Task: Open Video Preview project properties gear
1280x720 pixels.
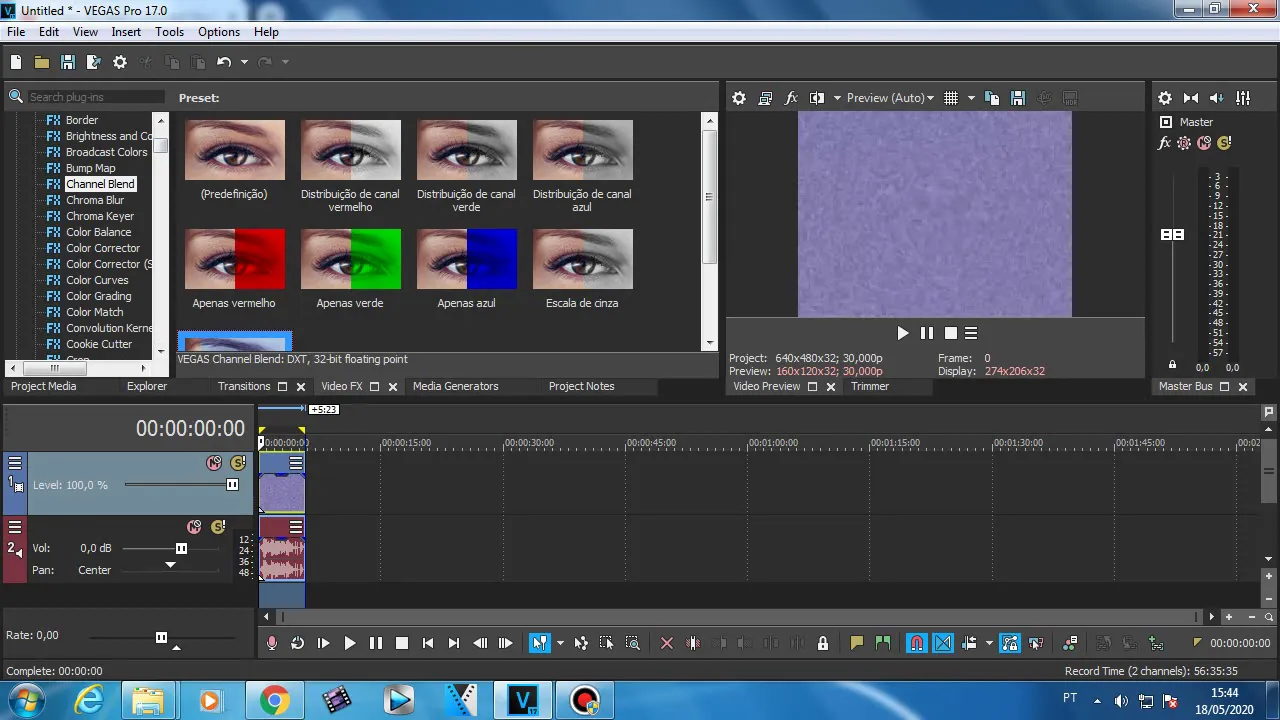Action: pos(739,98)
